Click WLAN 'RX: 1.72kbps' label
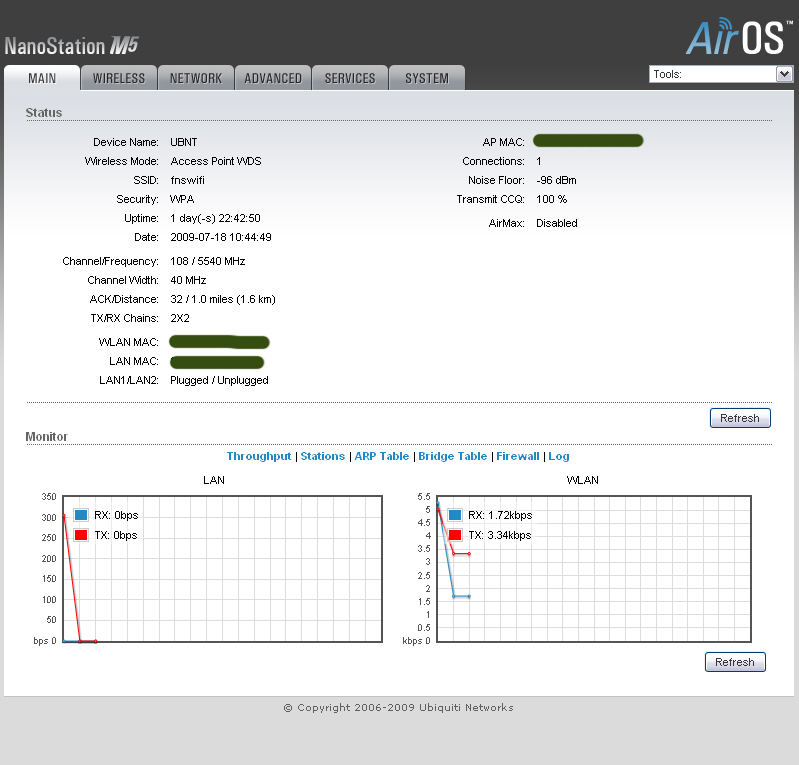The width and height of the screenshot is (799, 765). [x=500, y=515]
